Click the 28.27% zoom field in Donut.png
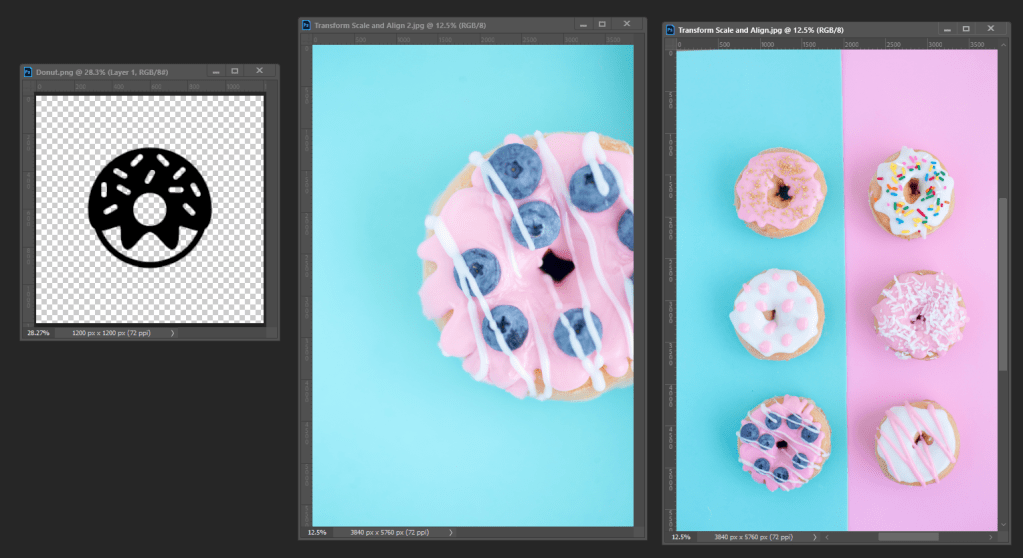 pos(38,333)
